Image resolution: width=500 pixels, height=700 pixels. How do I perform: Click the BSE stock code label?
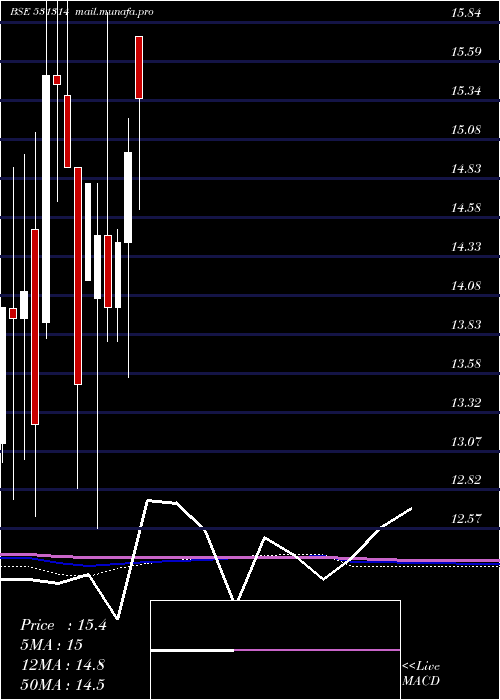(40, 12)
